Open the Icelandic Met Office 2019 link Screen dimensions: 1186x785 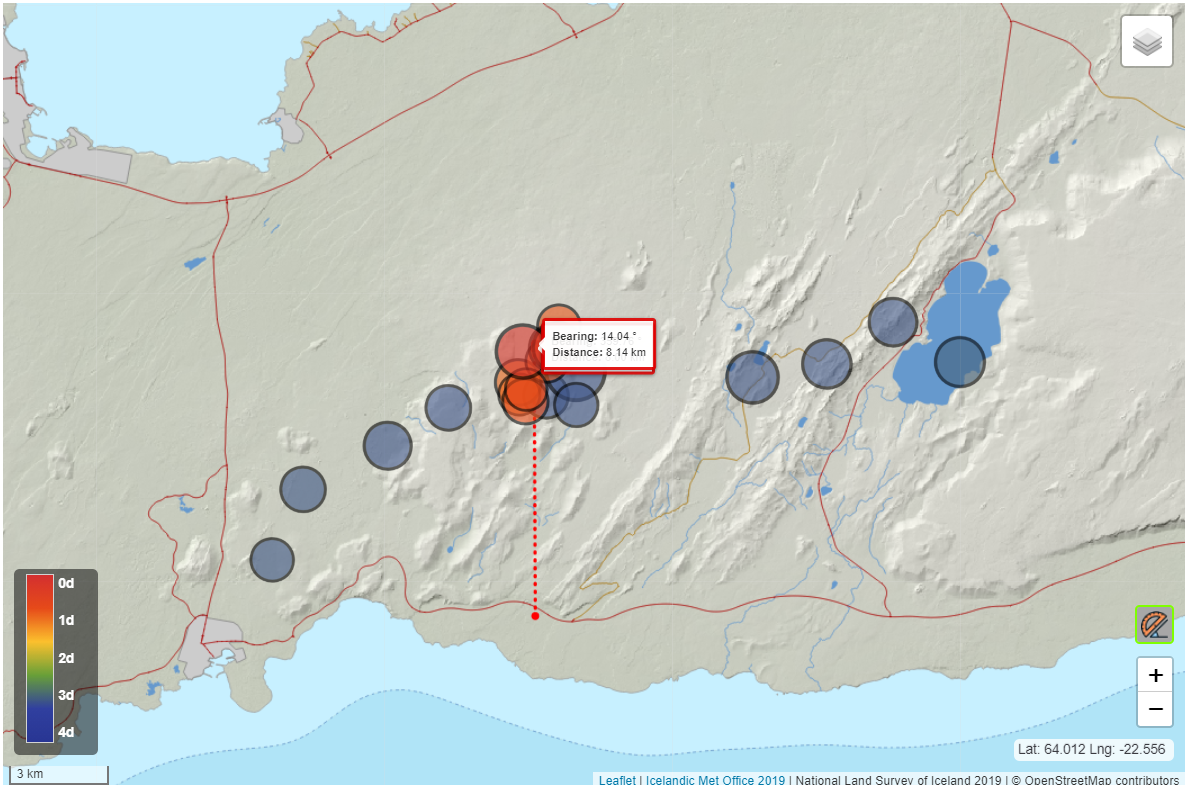pyautogui.click(x=715, y=779)
